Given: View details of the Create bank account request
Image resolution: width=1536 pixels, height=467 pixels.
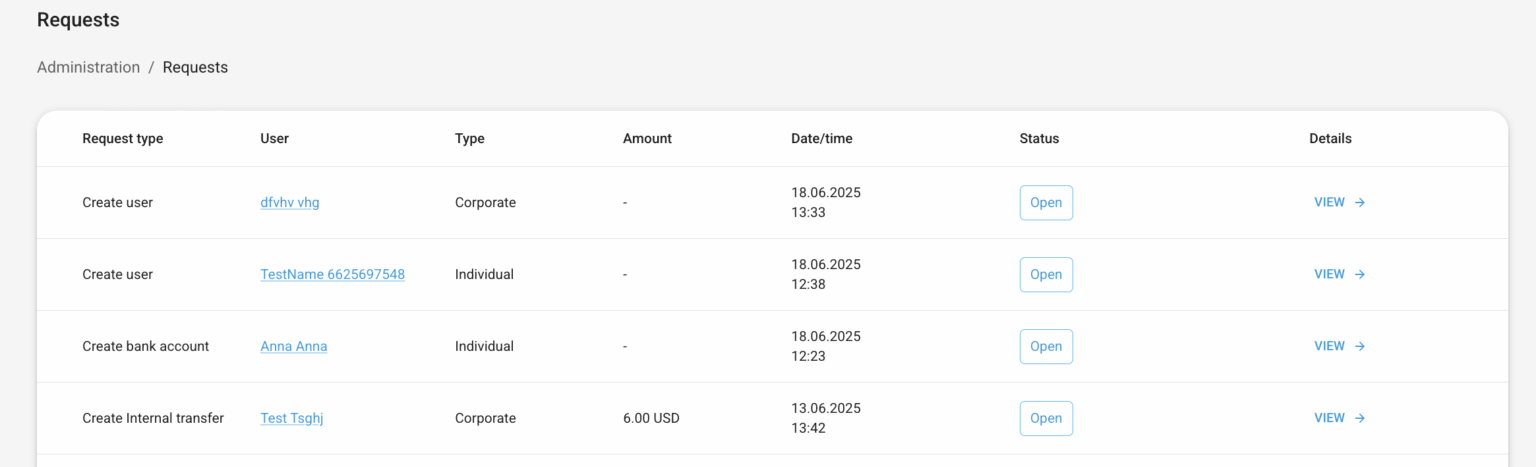Looking at the screenshot, I should coord(1330,346).
